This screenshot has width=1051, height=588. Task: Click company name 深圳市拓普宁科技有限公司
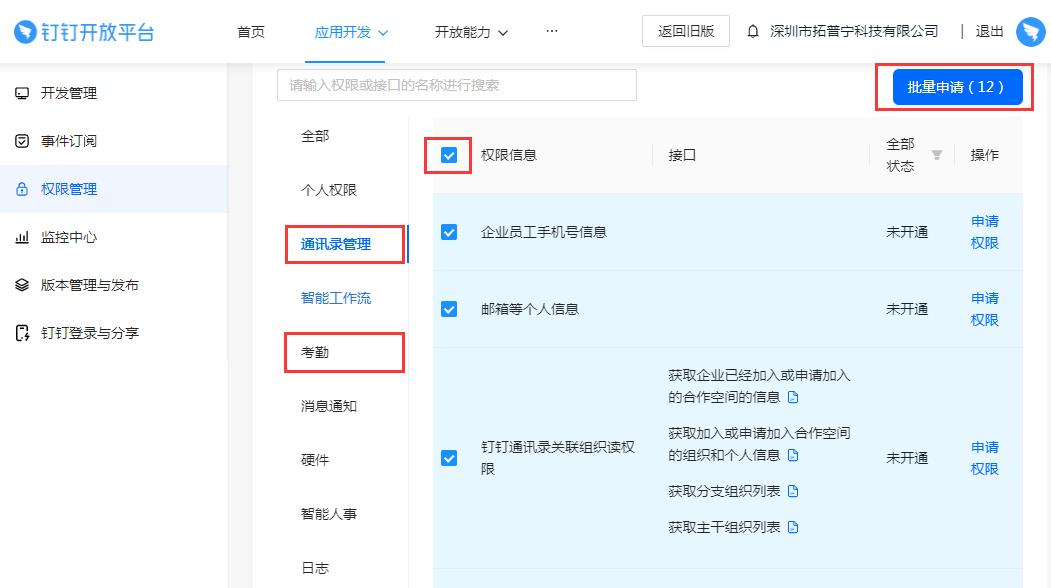(x=854, y=32)
